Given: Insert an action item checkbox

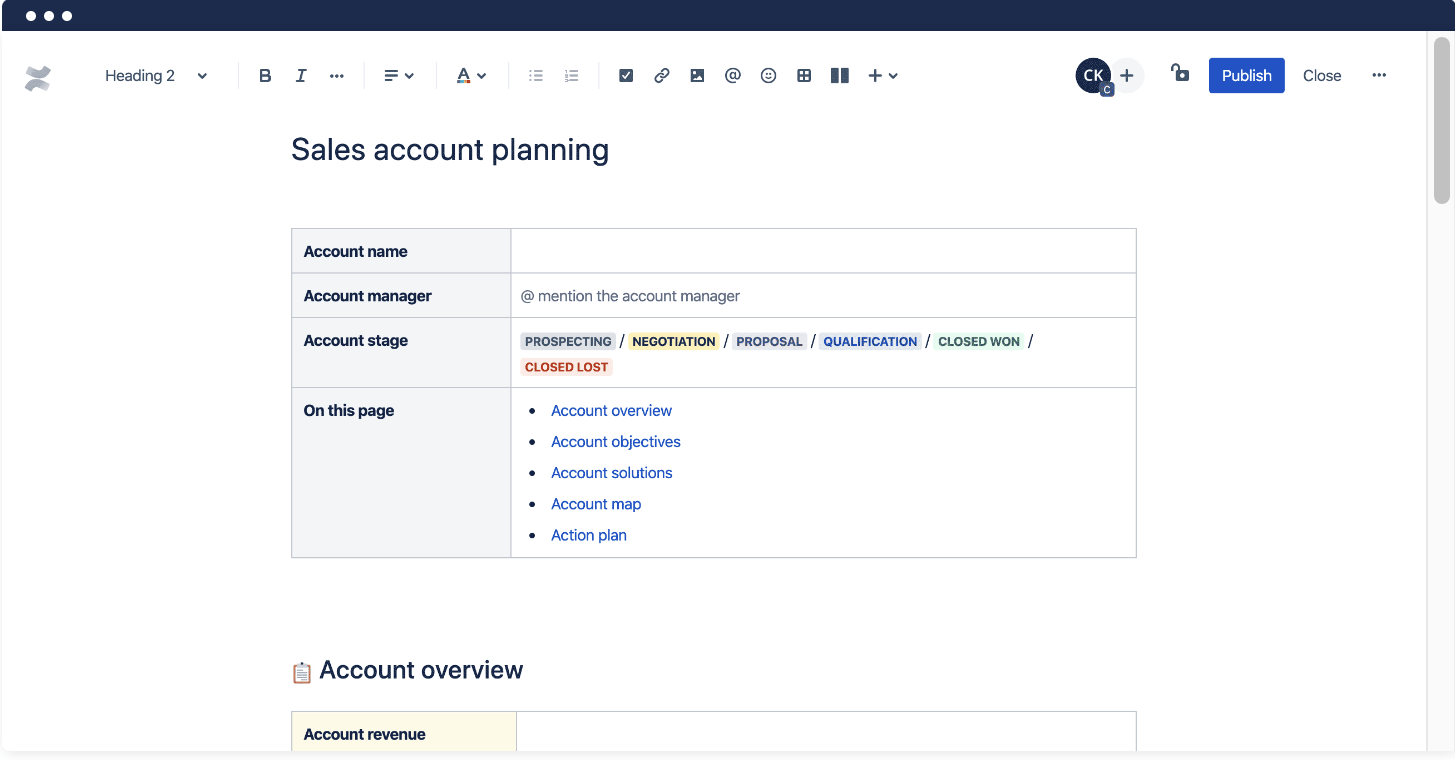Looking at the screenshot, I should coord(625,75).
